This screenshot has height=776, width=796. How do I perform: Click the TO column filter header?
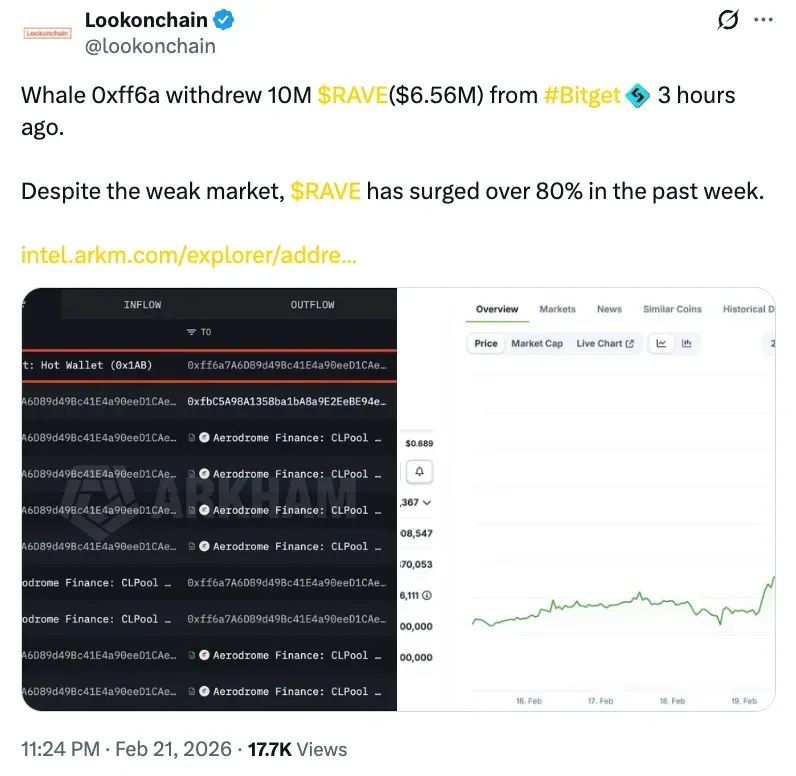coord(199,332)
